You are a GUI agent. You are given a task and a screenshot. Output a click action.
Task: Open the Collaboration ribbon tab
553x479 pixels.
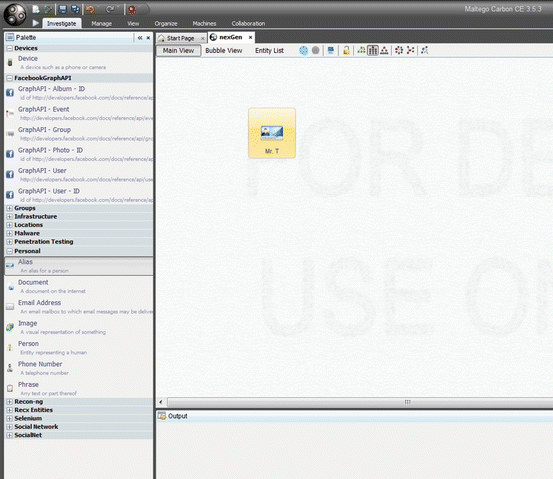(248, 24)
